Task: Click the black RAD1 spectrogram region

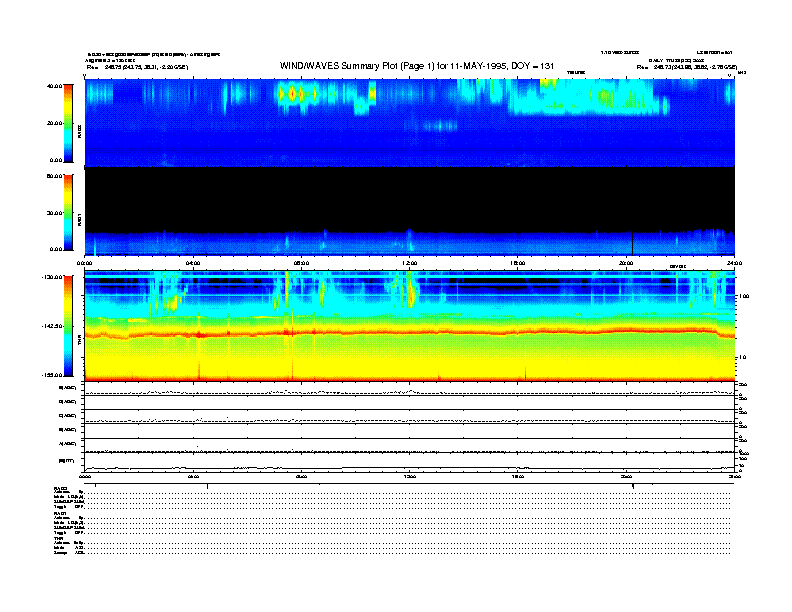Action: [409, 199]
